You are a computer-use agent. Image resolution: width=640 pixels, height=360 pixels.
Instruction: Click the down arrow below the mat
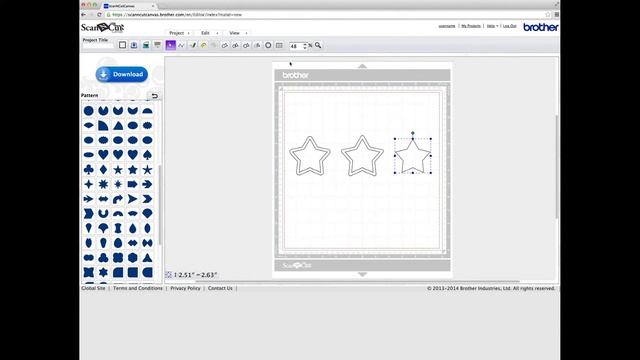tap(362, 274)
